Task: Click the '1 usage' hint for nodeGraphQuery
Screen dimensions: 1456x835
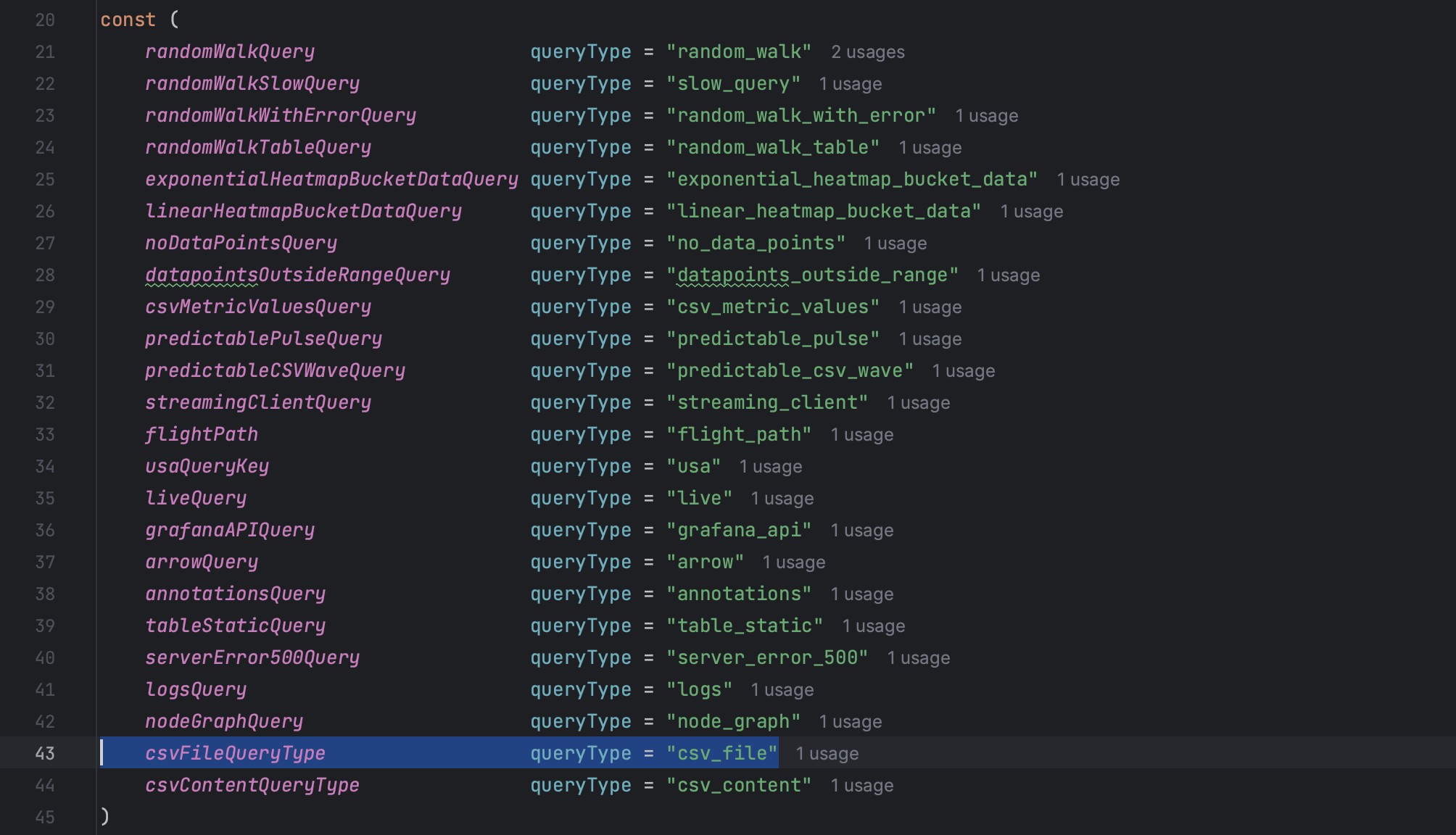Action: (851, 721)
